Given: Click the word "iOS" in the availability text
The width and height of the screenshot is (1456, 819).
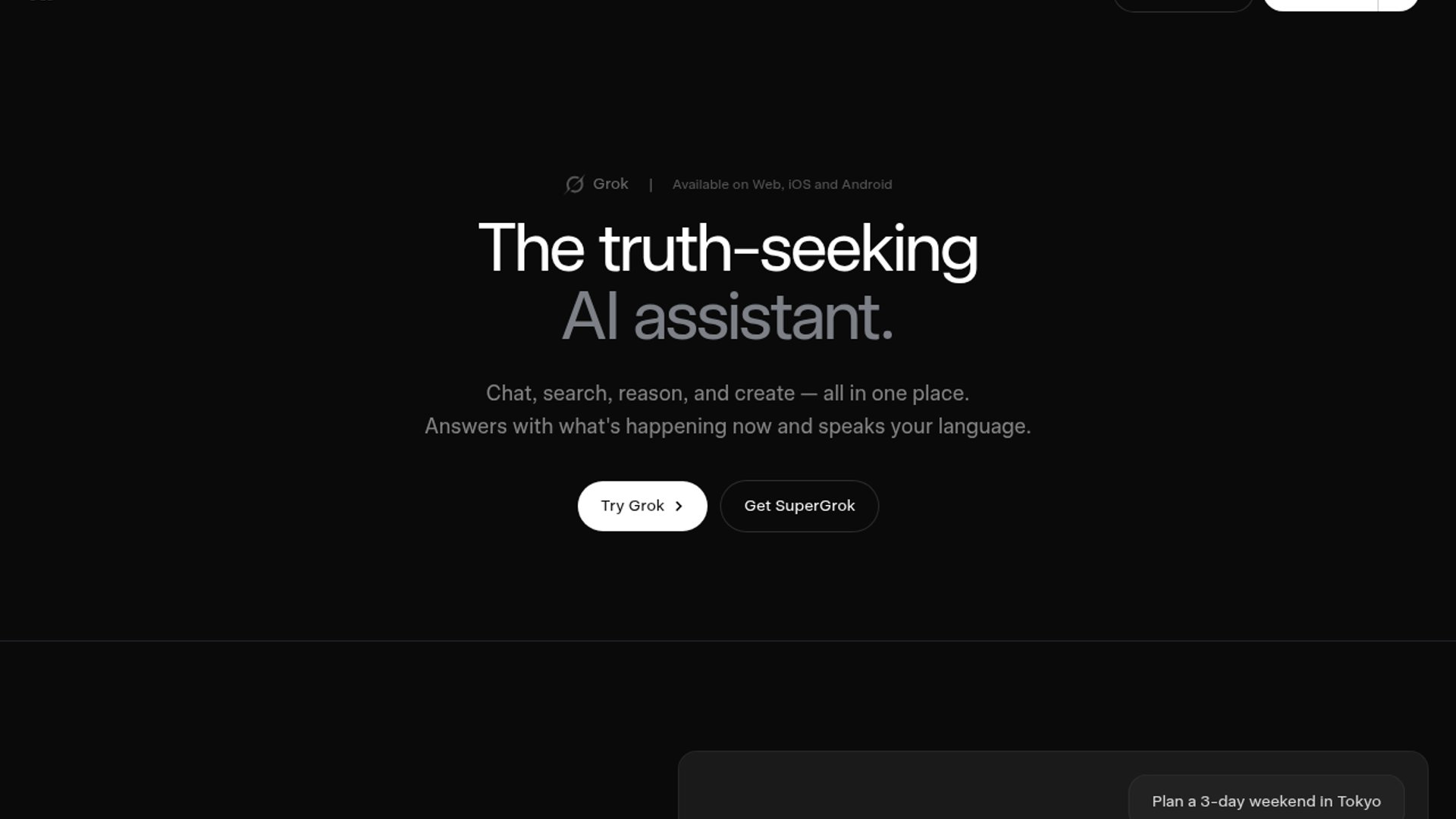Looking at the screenshot, I should (799, 184).
